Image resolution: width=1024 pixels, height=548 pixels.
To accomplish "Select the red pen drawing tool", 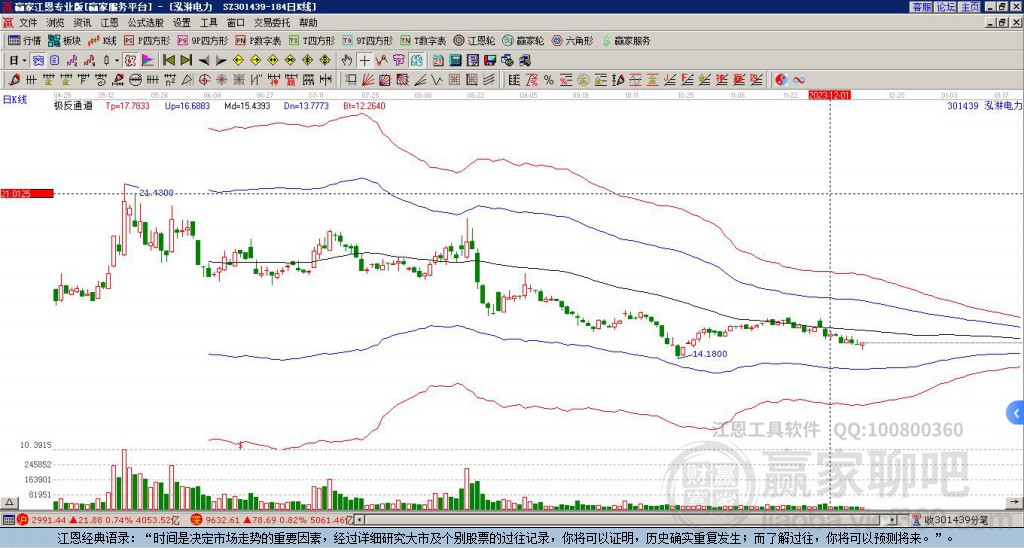I will 14,80.
